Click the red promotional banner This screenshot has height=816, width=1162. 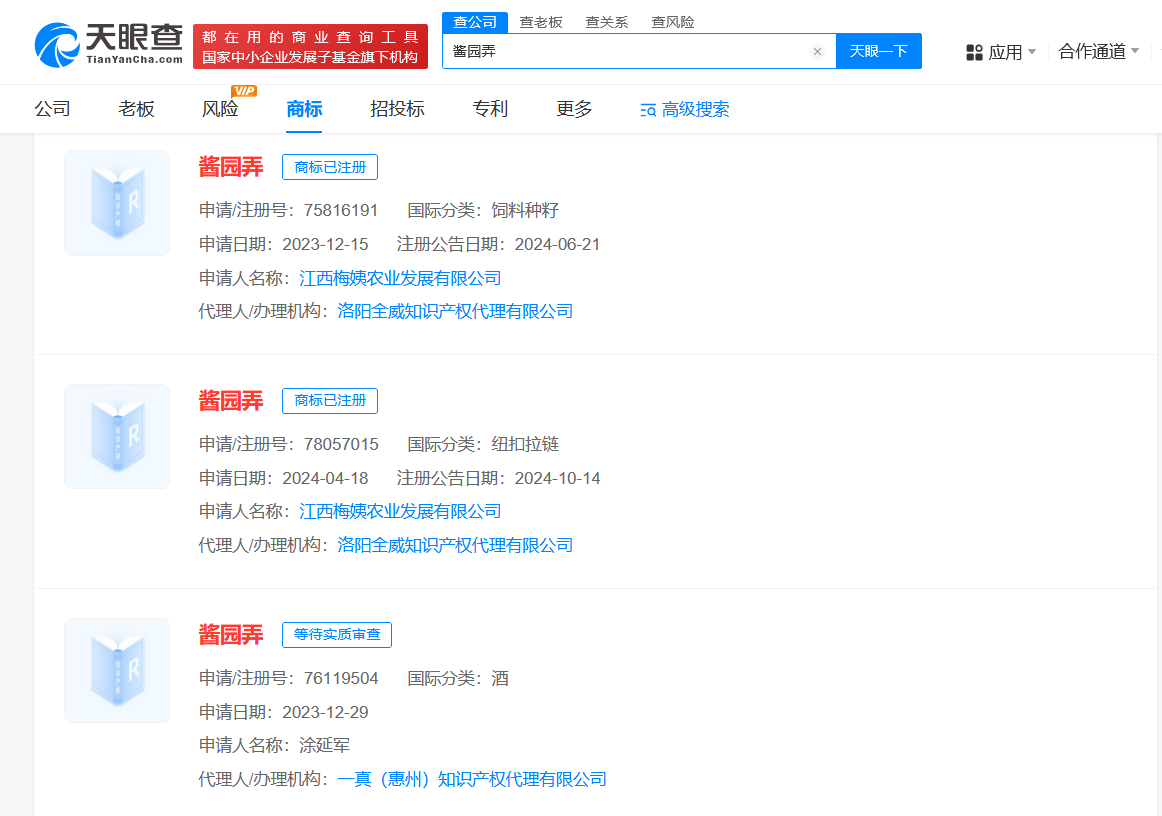(311, 47)
